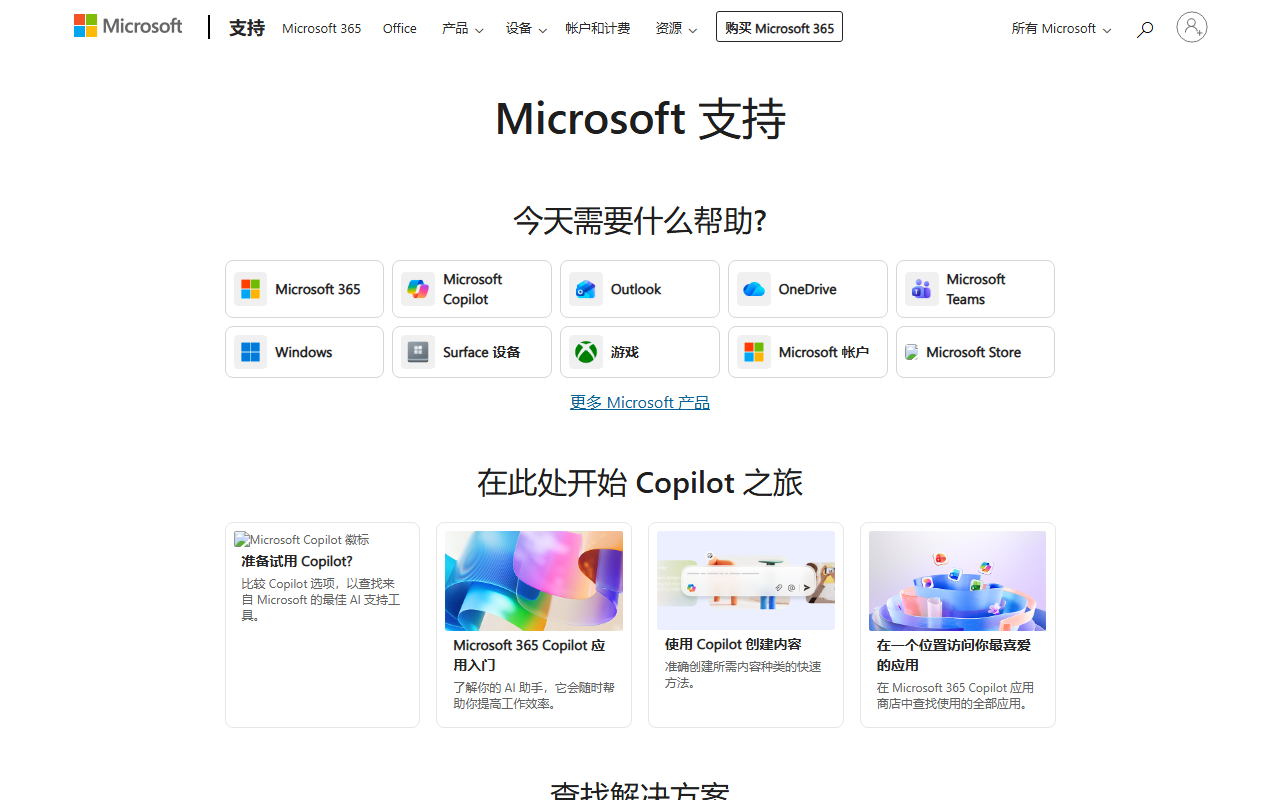Select the colorful apps ribbon thumbnail

pos(958,581)
